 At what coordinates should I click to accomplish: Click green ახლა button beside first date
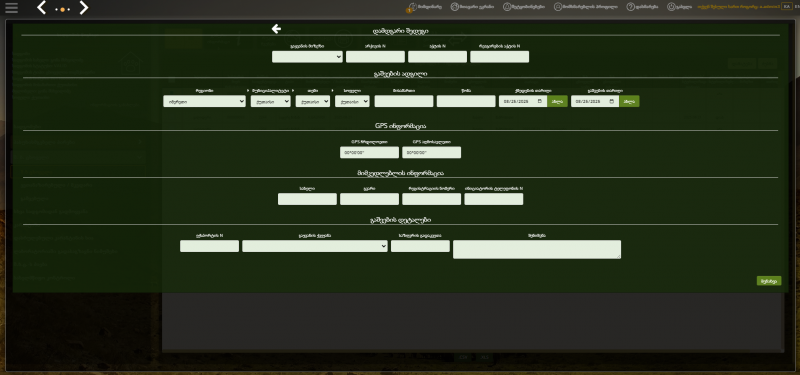click(557, 101)
